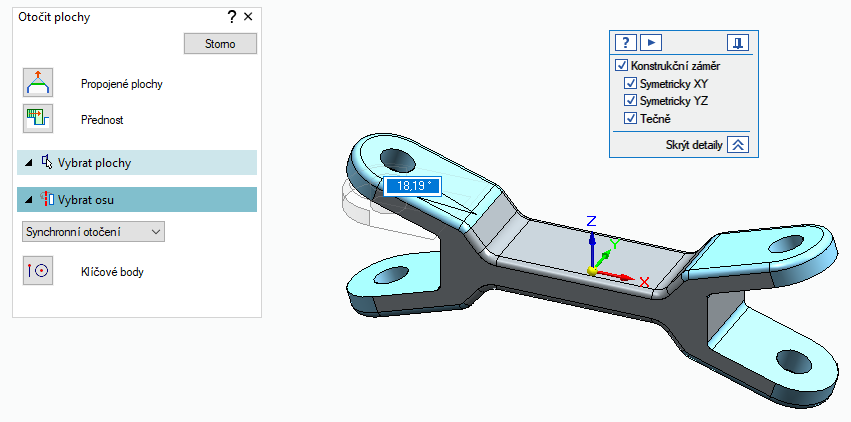
Task: Uncheck Symetricky YZ option
Action: coord(630,100)
